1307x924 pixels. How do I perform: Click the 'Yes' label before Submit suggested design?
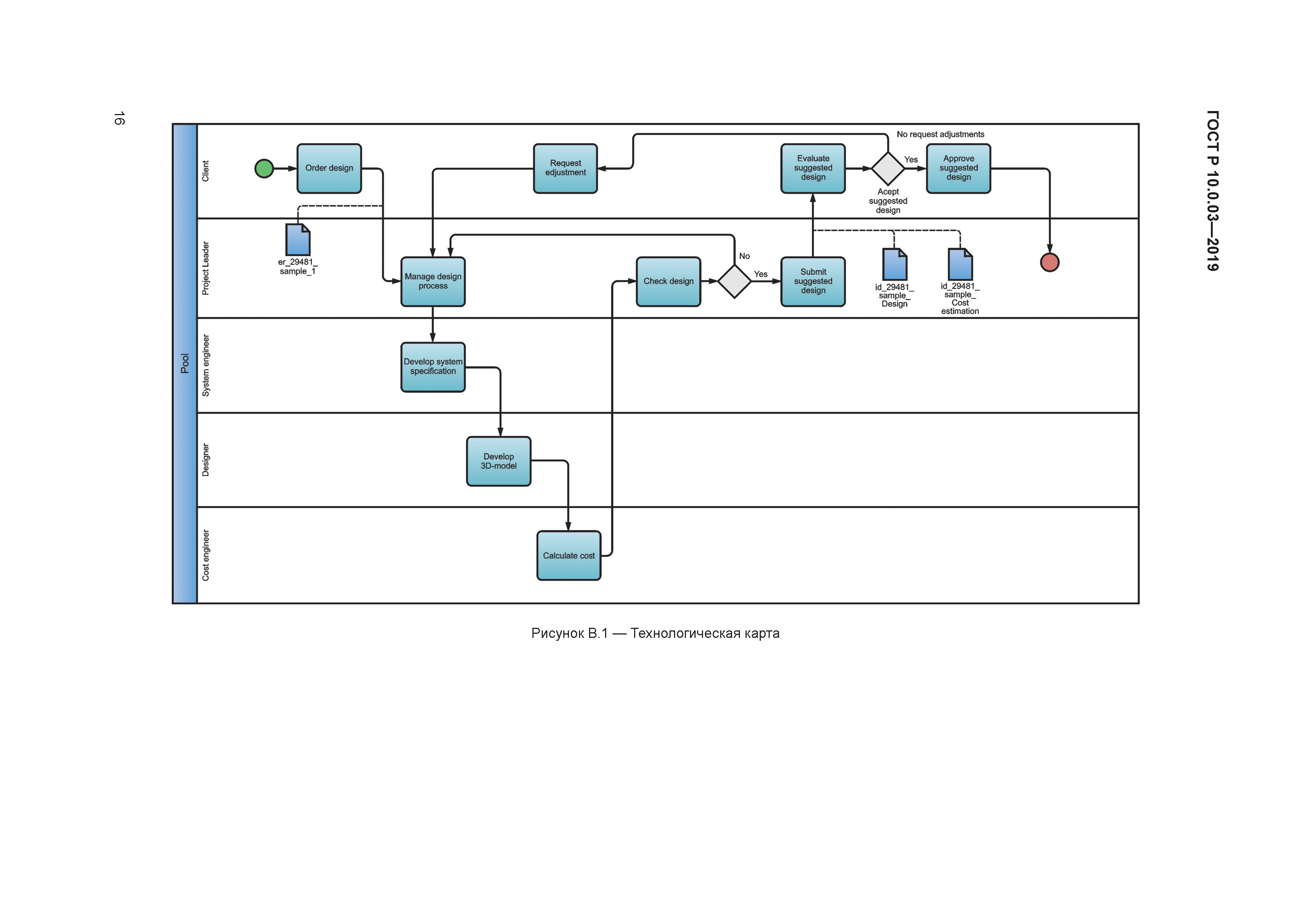coord(760,275)
